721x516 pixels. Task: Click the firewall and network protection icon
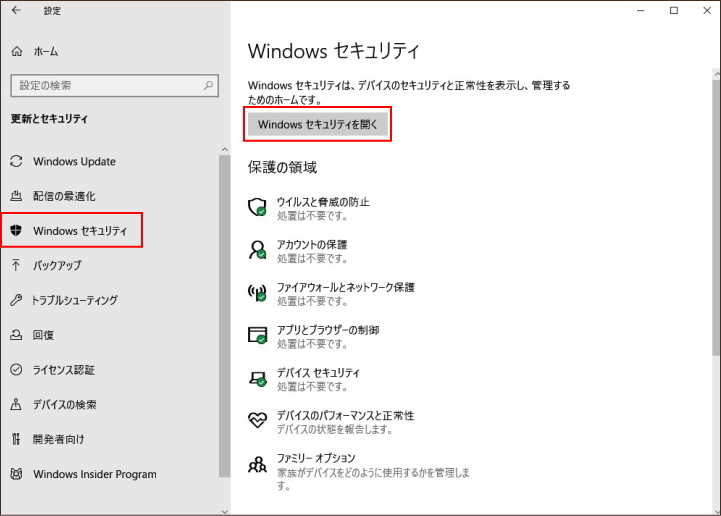coord(258,293)
